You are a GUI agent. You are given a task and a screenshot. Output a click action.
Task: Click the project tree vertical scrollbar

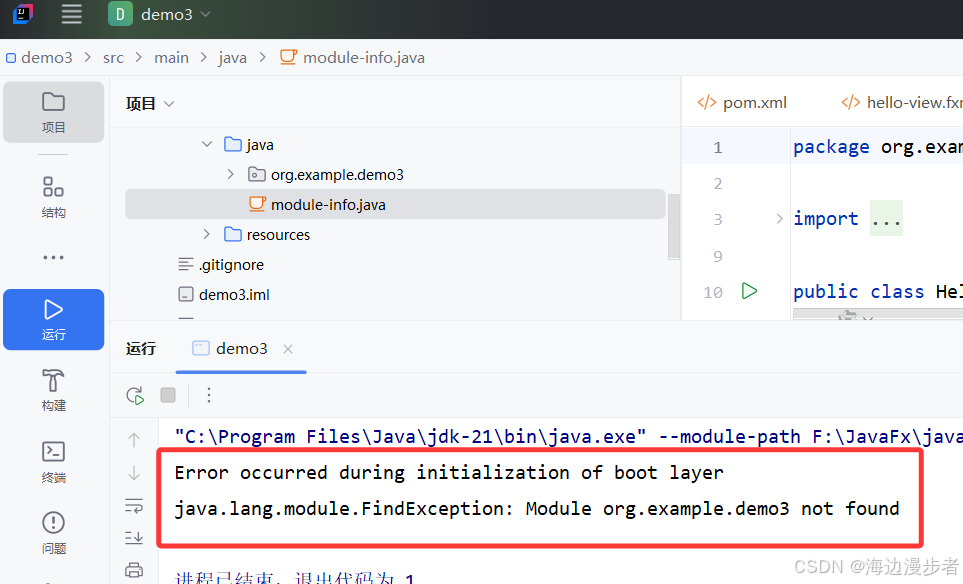pyautogui.click(x=674, y=226)
